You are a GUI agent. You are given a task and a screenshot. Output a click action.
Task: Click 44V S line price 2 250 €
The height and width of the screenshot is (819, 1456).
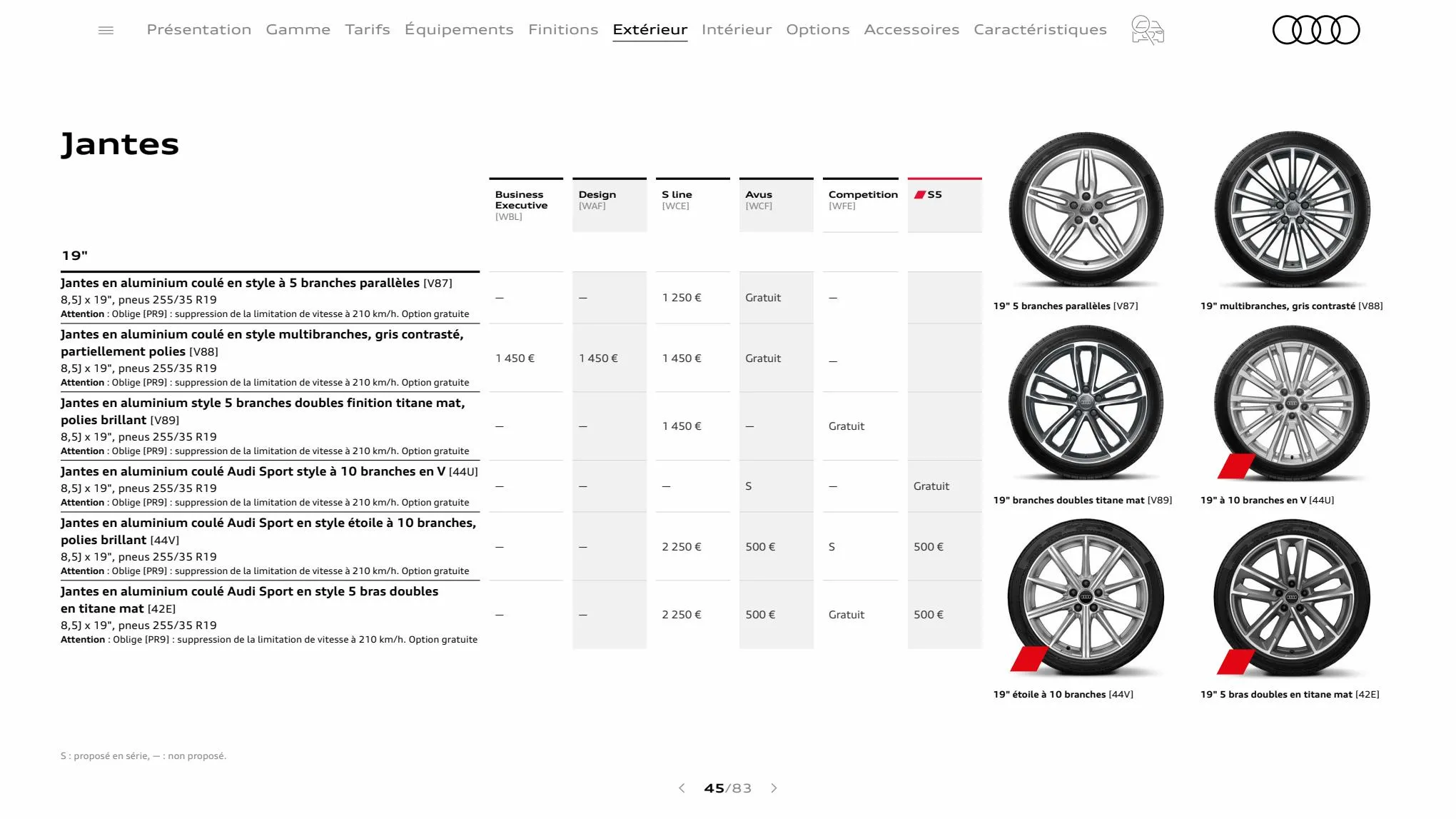(682, 547)
